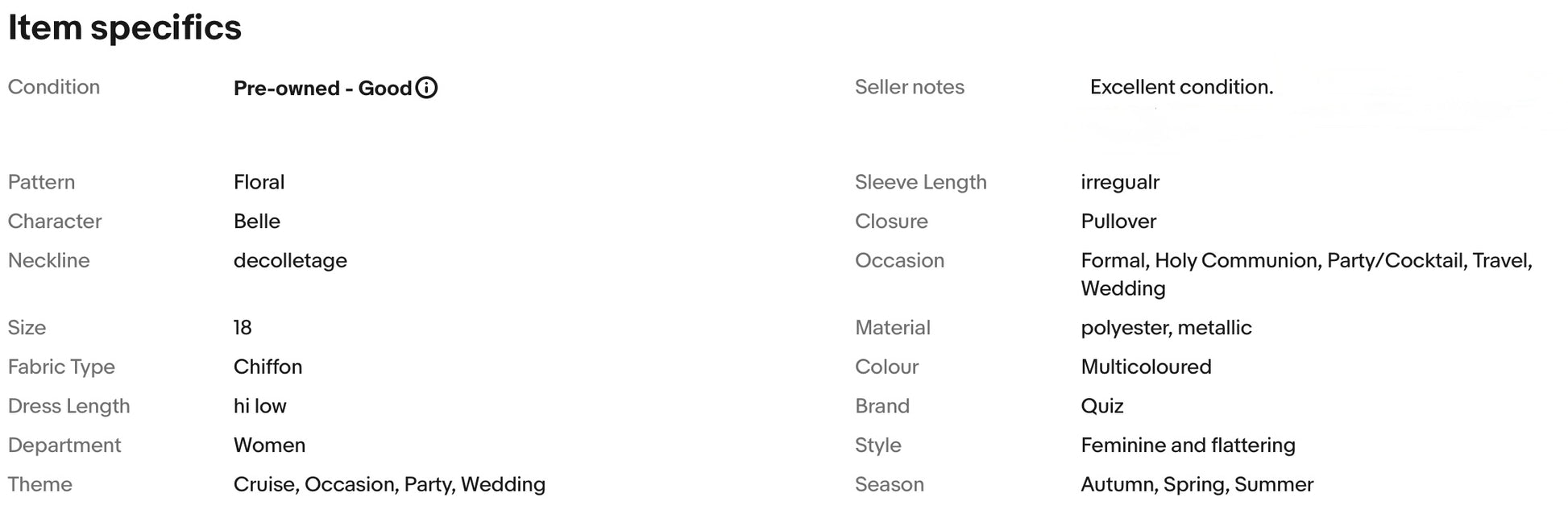Select the Pre-owned - Good condition text

322,88
